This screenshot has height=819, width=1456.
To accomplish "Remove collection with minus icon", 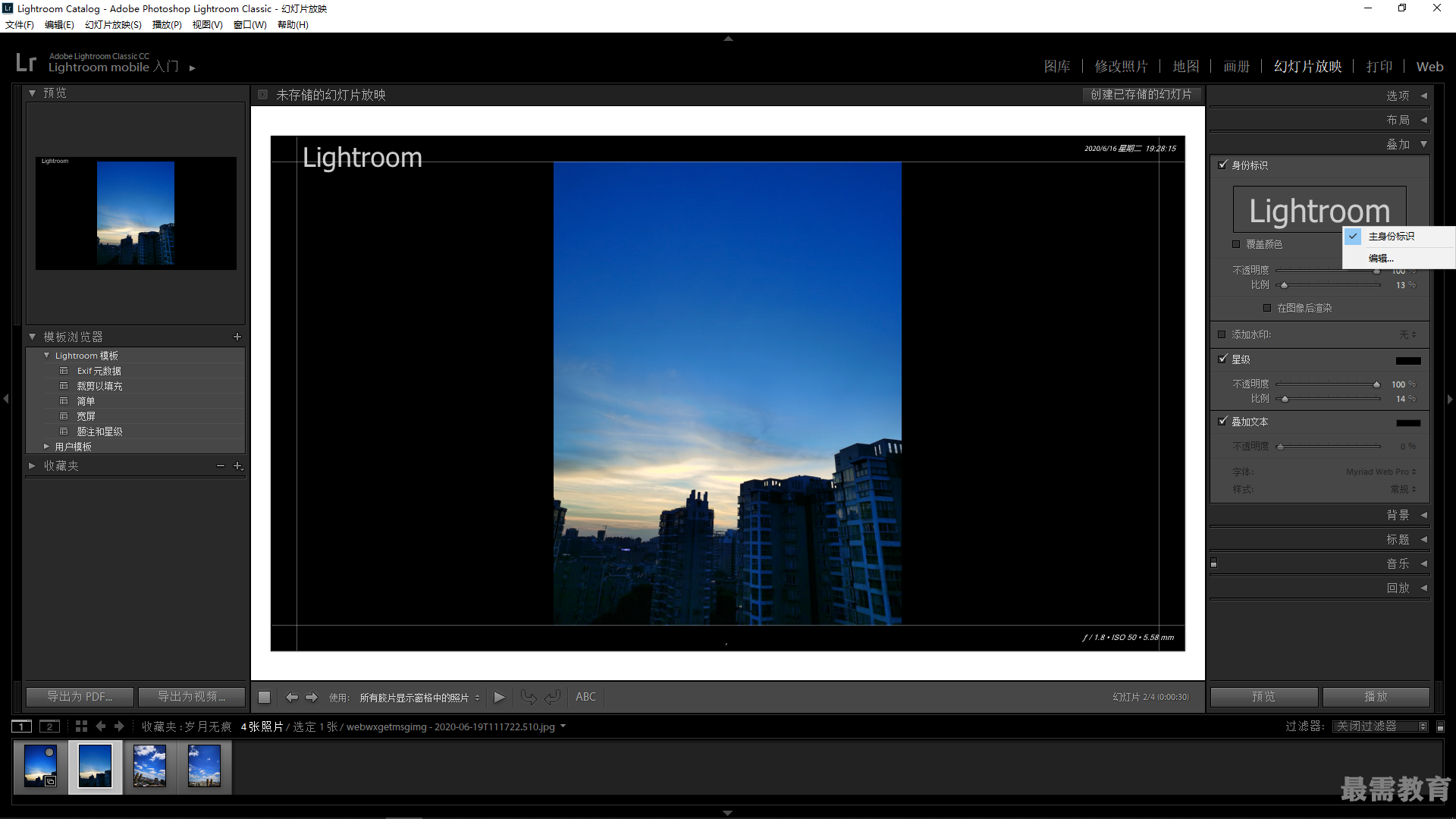I will (221, 466).
